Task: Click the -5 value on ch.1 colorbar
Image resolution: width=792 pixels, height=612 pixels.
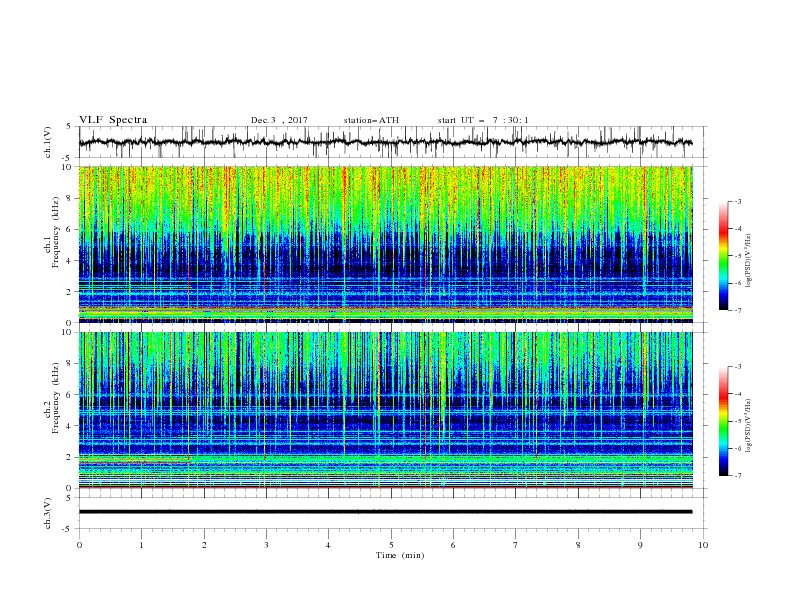Action: pos(738,256)
